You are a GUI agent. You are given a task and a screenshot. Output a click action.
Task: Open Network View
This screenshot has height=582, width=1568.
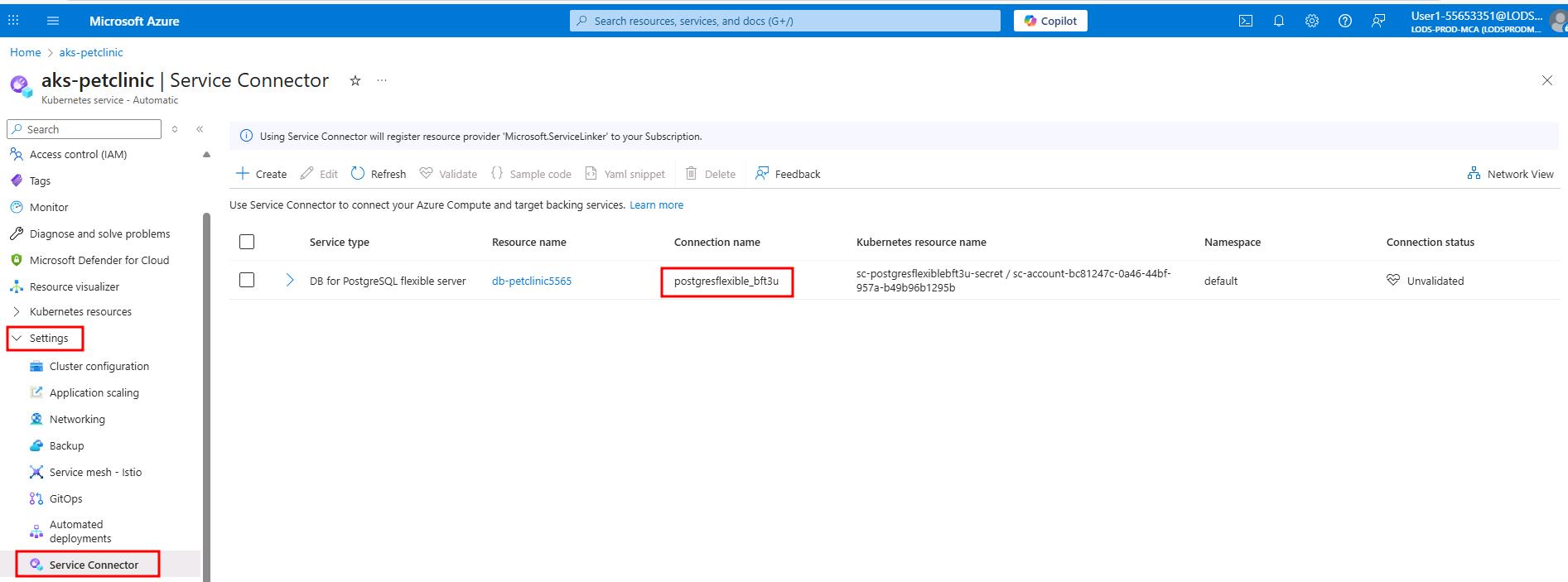1510,174
